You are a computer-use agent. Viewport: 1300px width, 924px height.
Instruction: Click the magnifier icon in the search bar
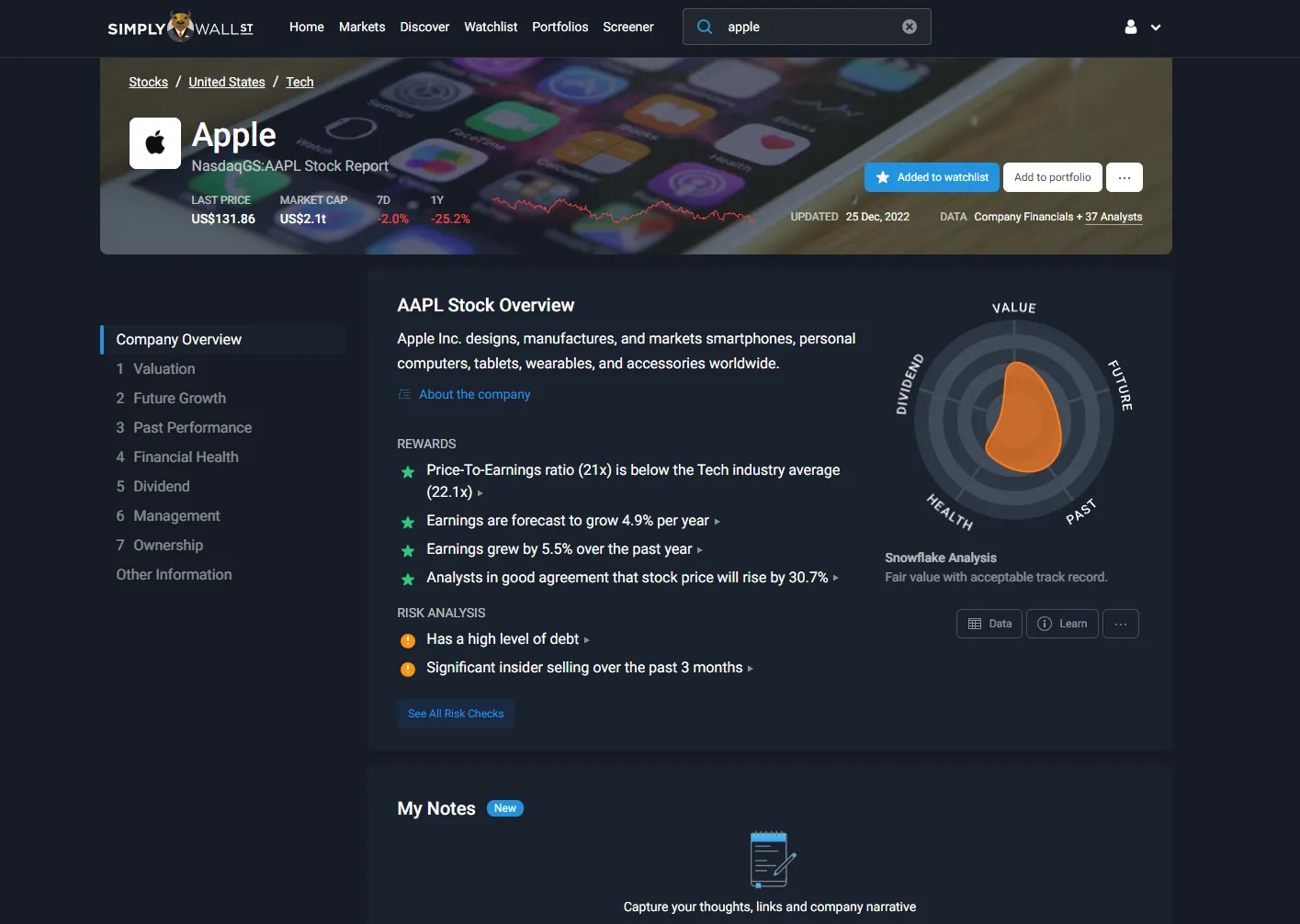[x=704, y=27]
